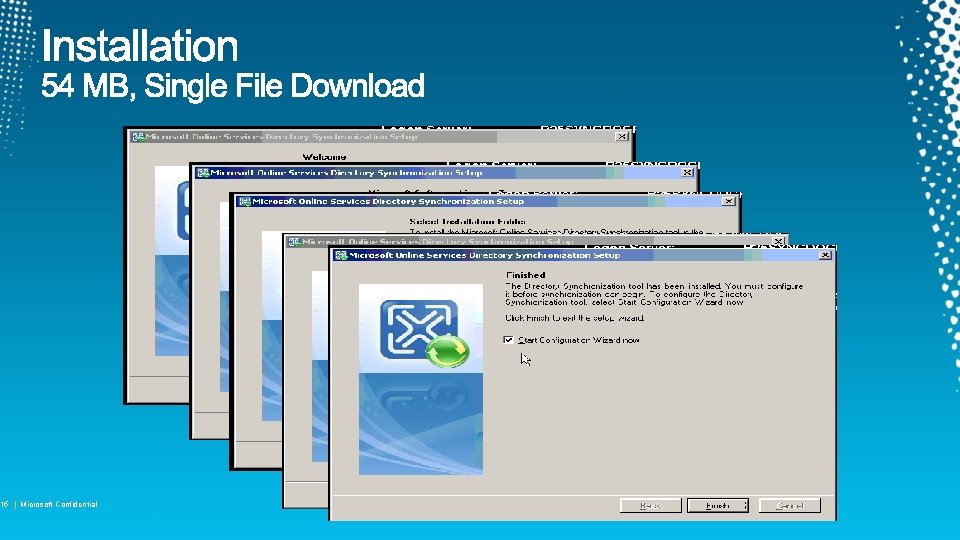This screenshot has height=540, width=960.
Task: Click the Cancel button in the Finished dialog
Action: (x=790, y=506)
